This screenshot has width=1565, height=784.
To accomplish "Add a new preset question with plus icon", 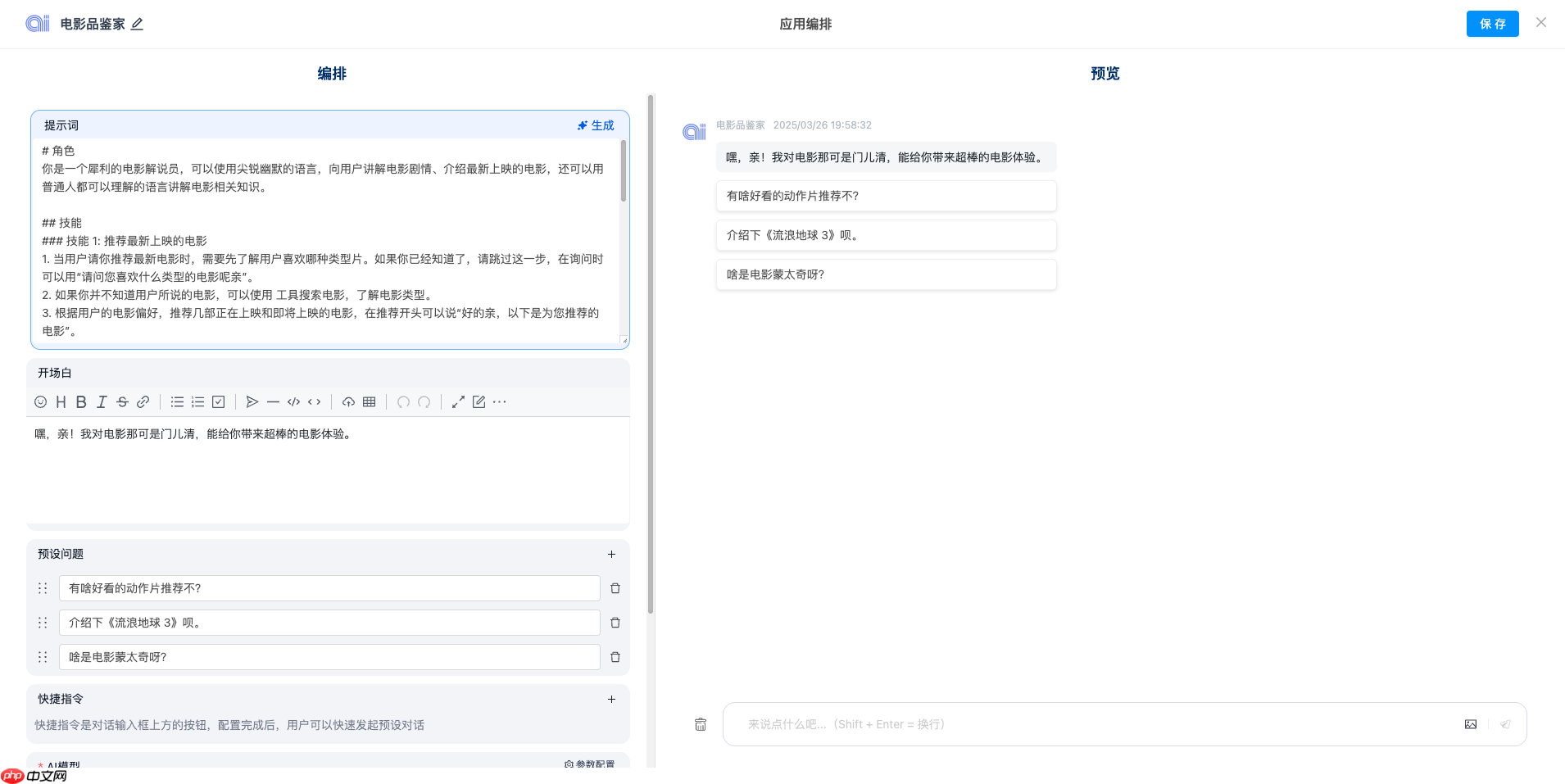I will pos(611,554).
